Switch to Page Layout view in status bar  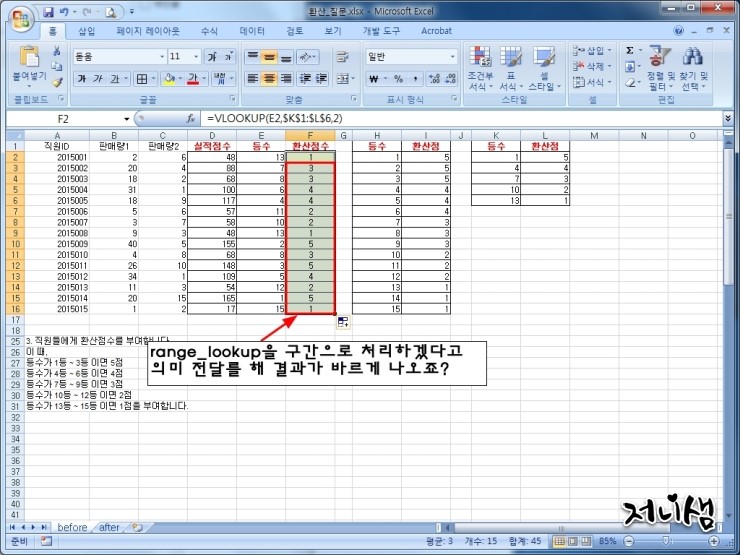point(572,541)
